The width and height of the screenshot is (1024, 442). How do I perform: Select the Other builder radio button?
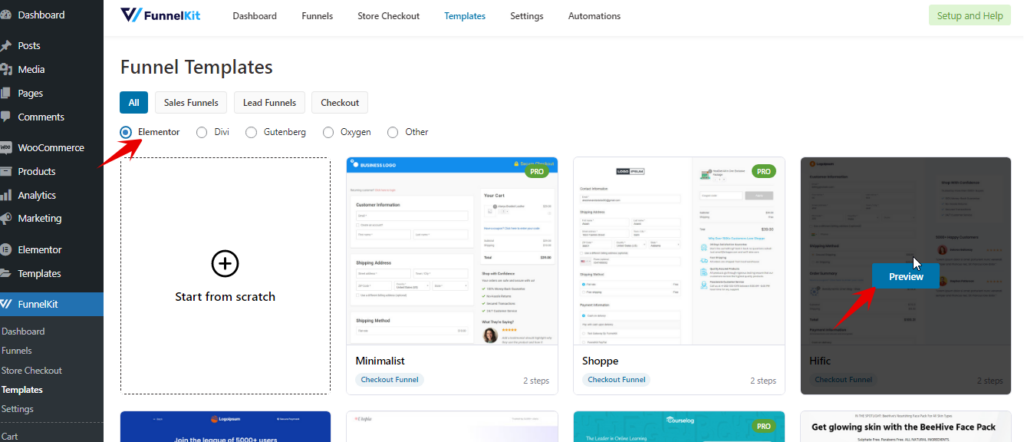(392, 133)
